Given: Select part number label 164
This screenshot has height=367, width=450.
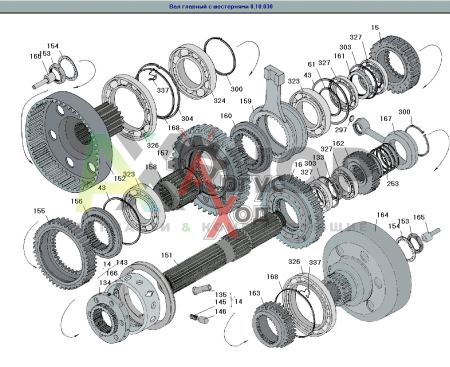Looking at the screenshot, I should pos(382,215).
